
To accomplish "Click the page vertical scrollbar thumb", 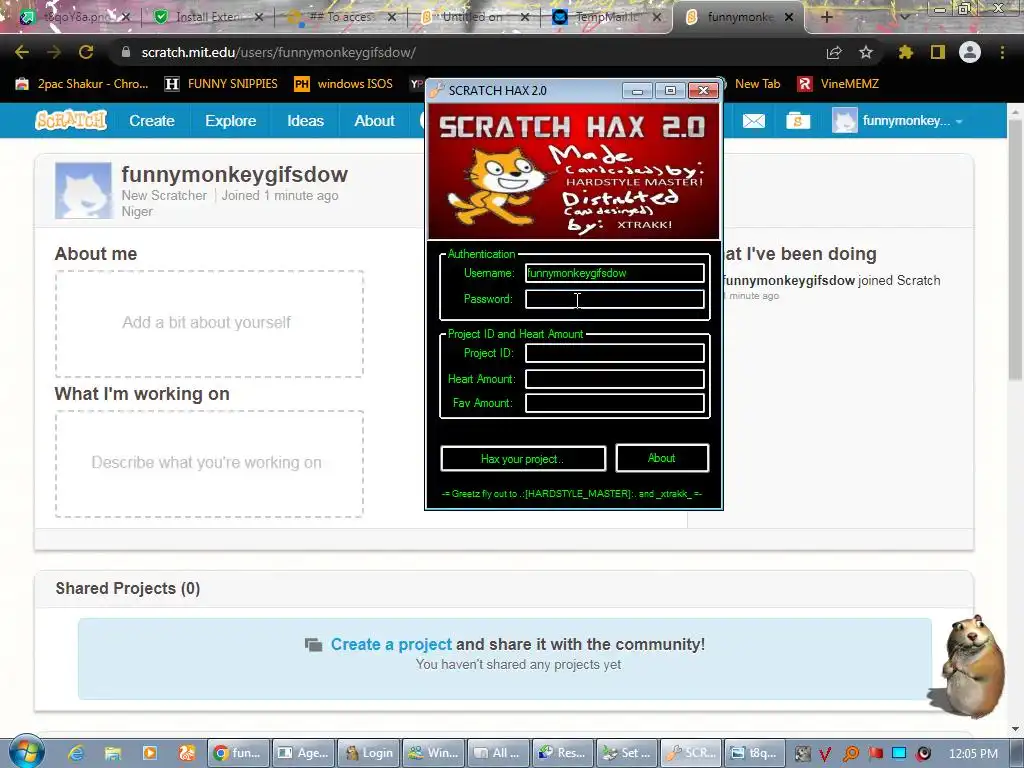I will [x=1015, y=248].
